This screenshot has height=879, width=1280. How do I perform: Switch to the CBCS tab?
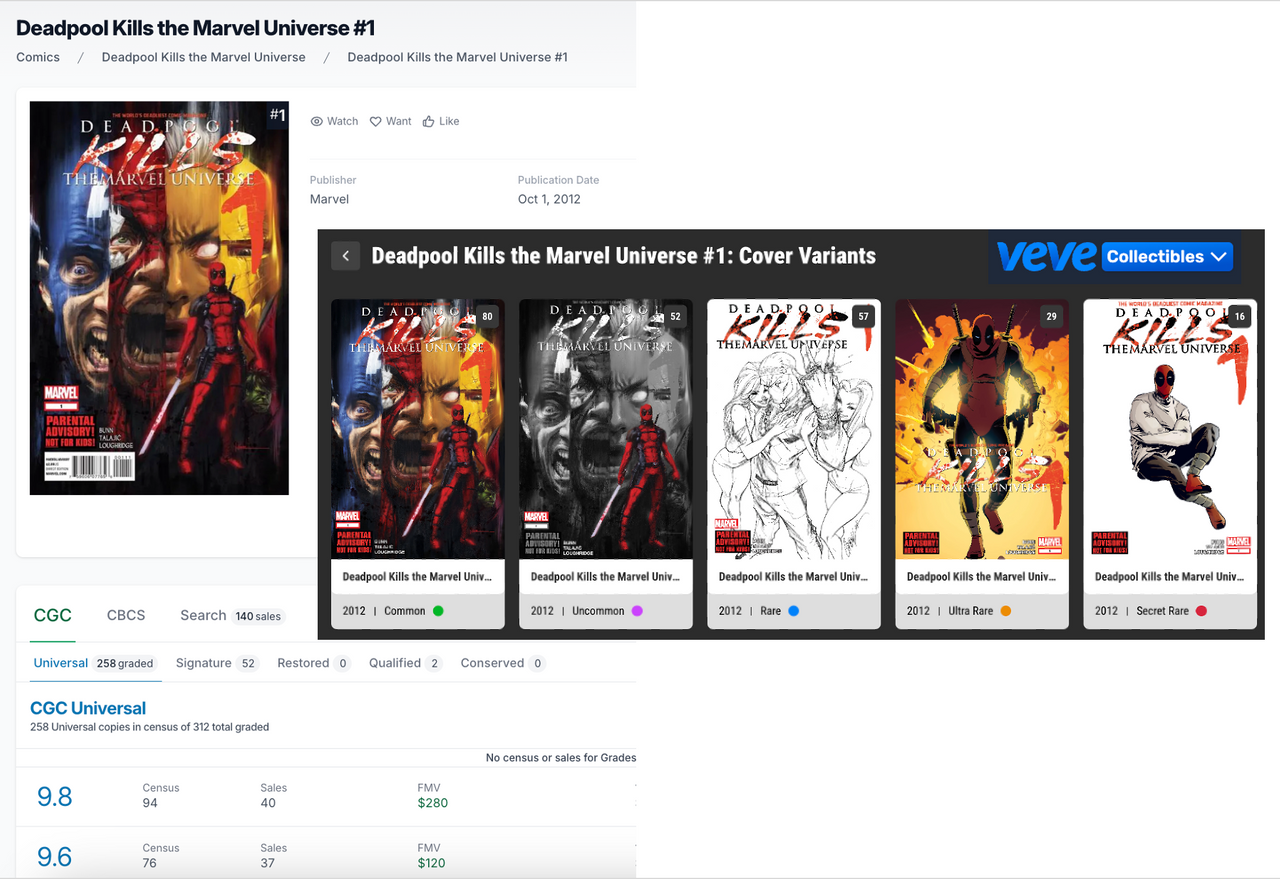click(x=126, y=616)
